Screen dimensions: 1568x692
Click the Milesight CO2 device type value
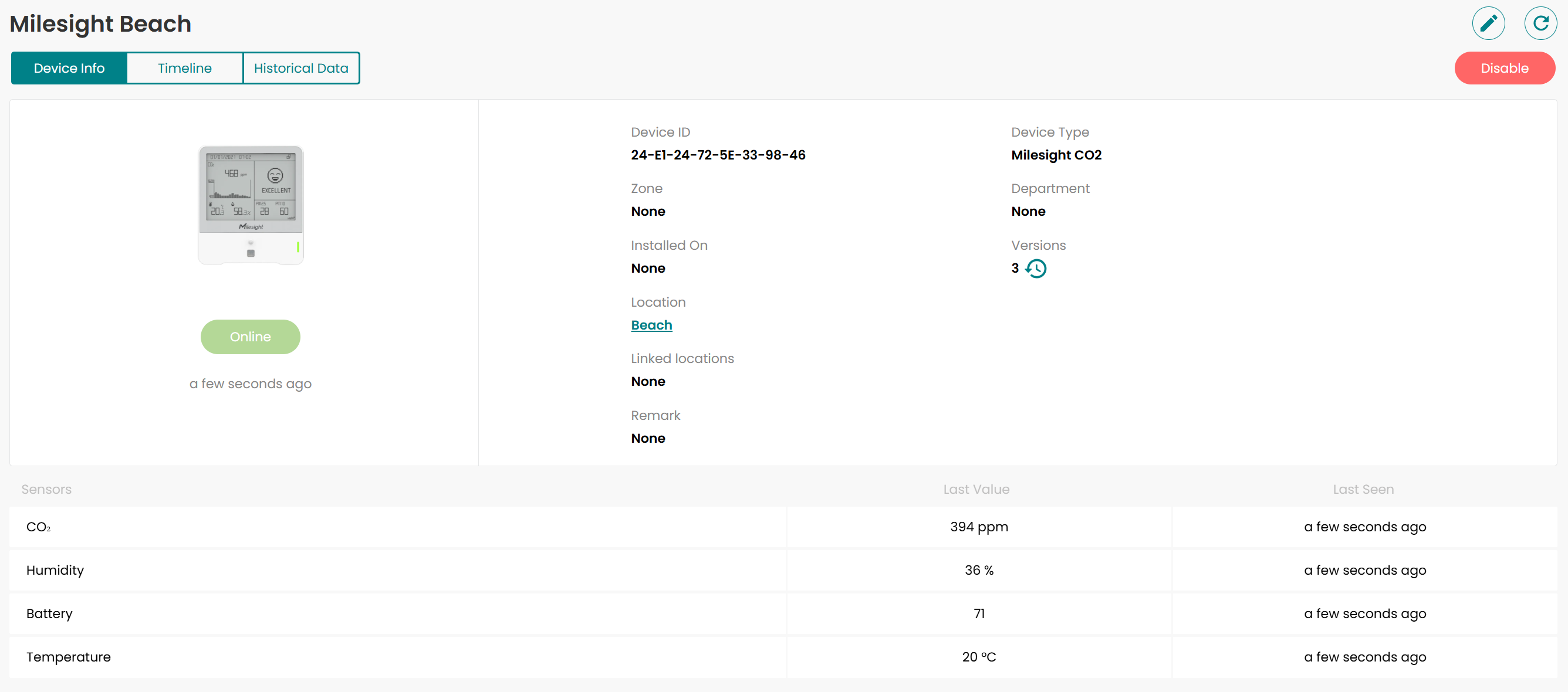pyautogui.click(x=1056, y=154)
